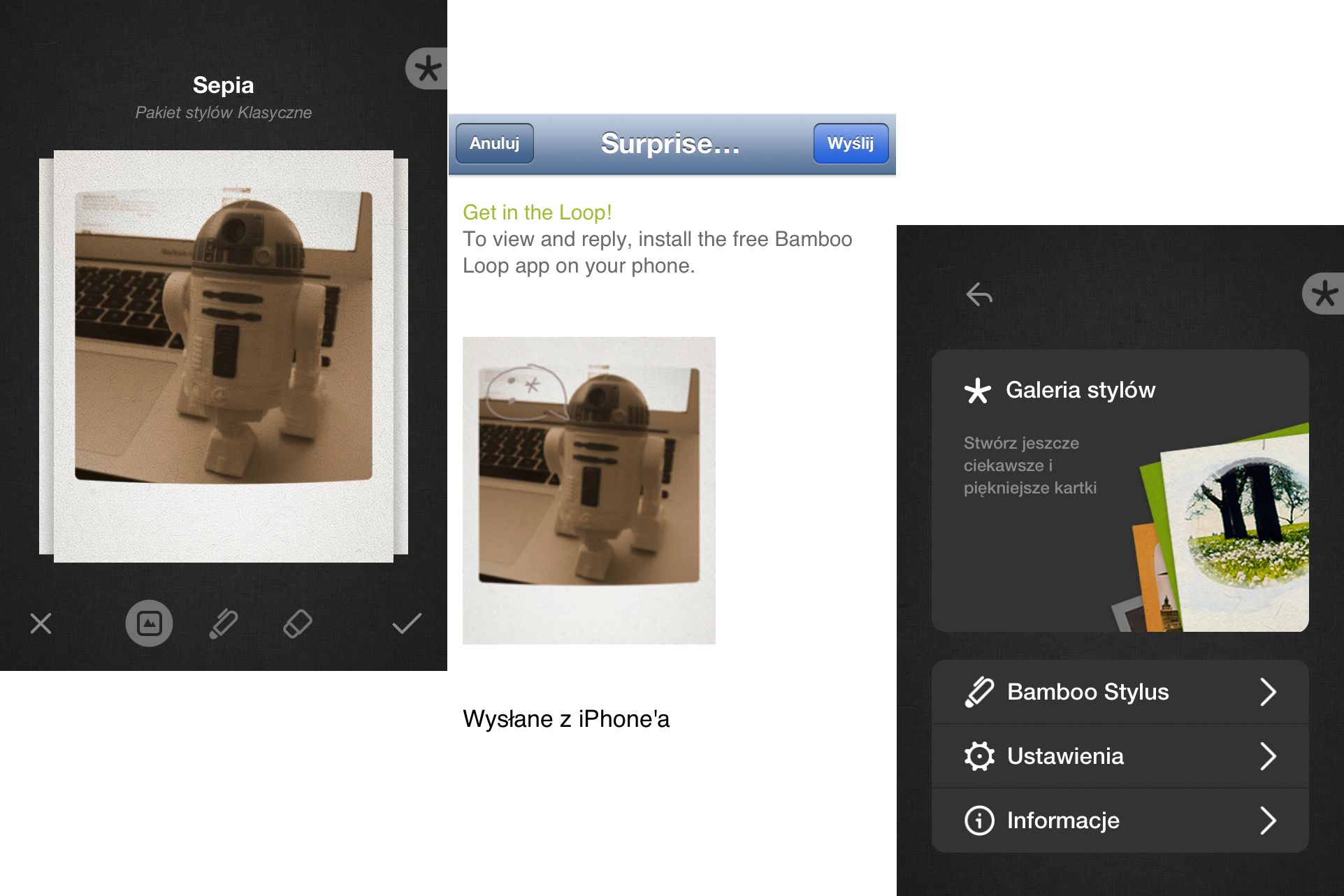Go back using the curved arrow icon

979,294
